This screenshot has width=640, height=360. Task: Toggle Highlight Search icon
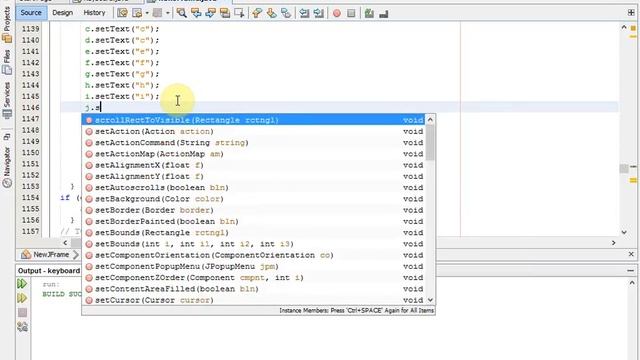point(225,13)
